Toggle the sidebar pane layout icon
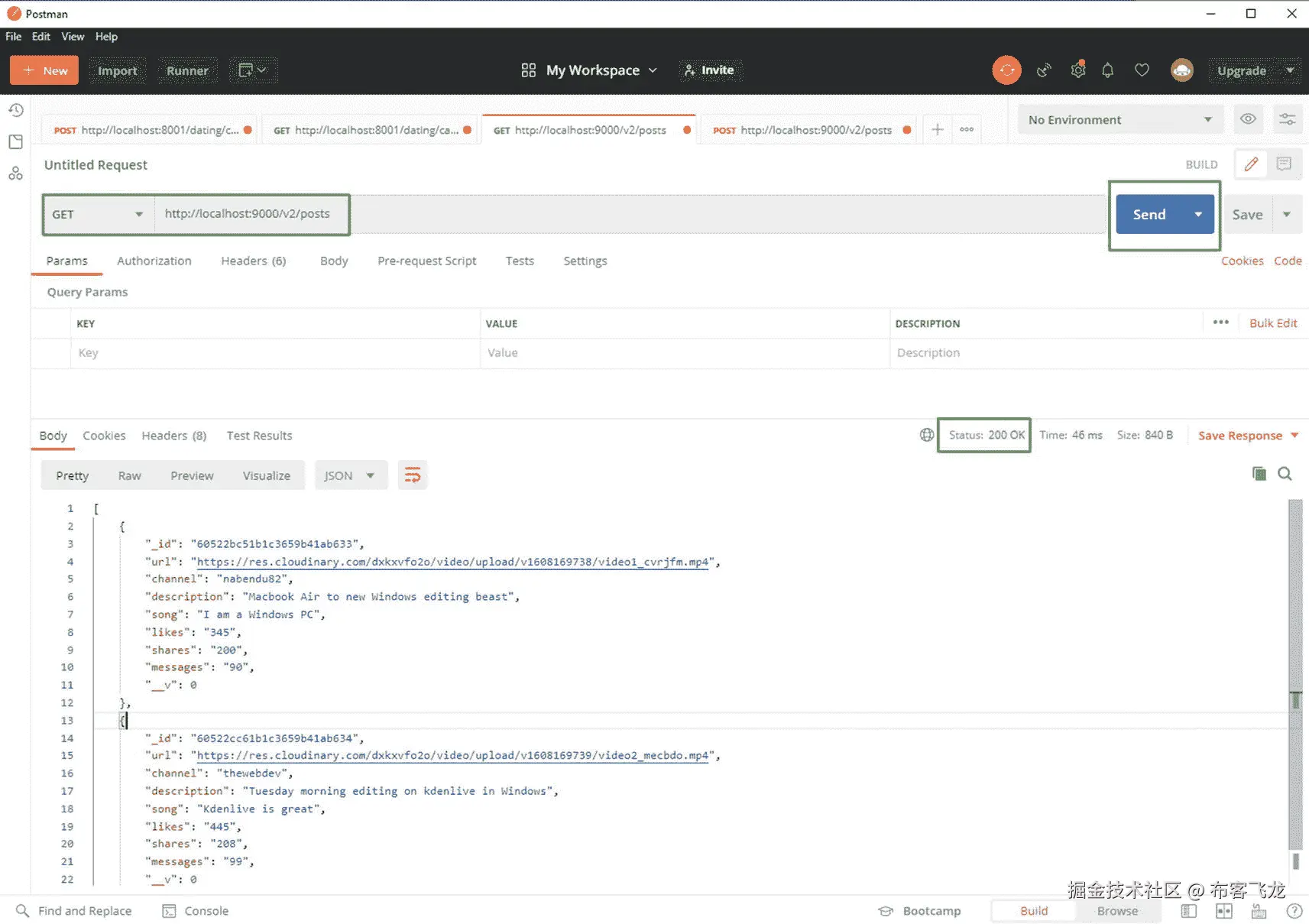 pyautogui.click(x=1189, y=911)
